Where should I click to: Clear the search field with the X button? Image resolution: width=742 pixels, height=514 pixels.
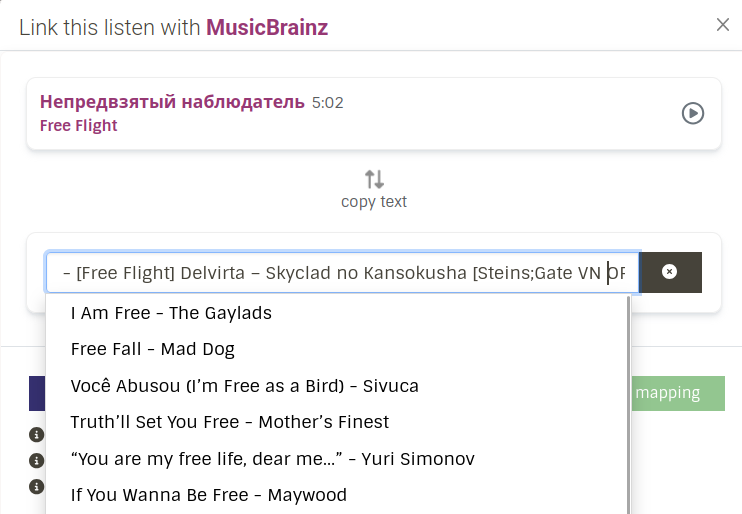coord(670,272)
